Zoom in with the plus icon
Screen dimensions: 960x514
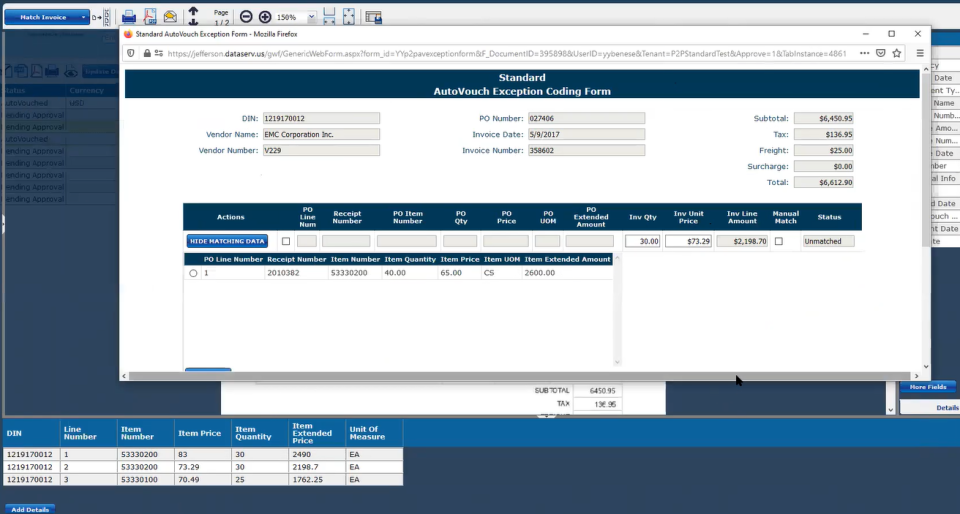click(x=265, y=17)
